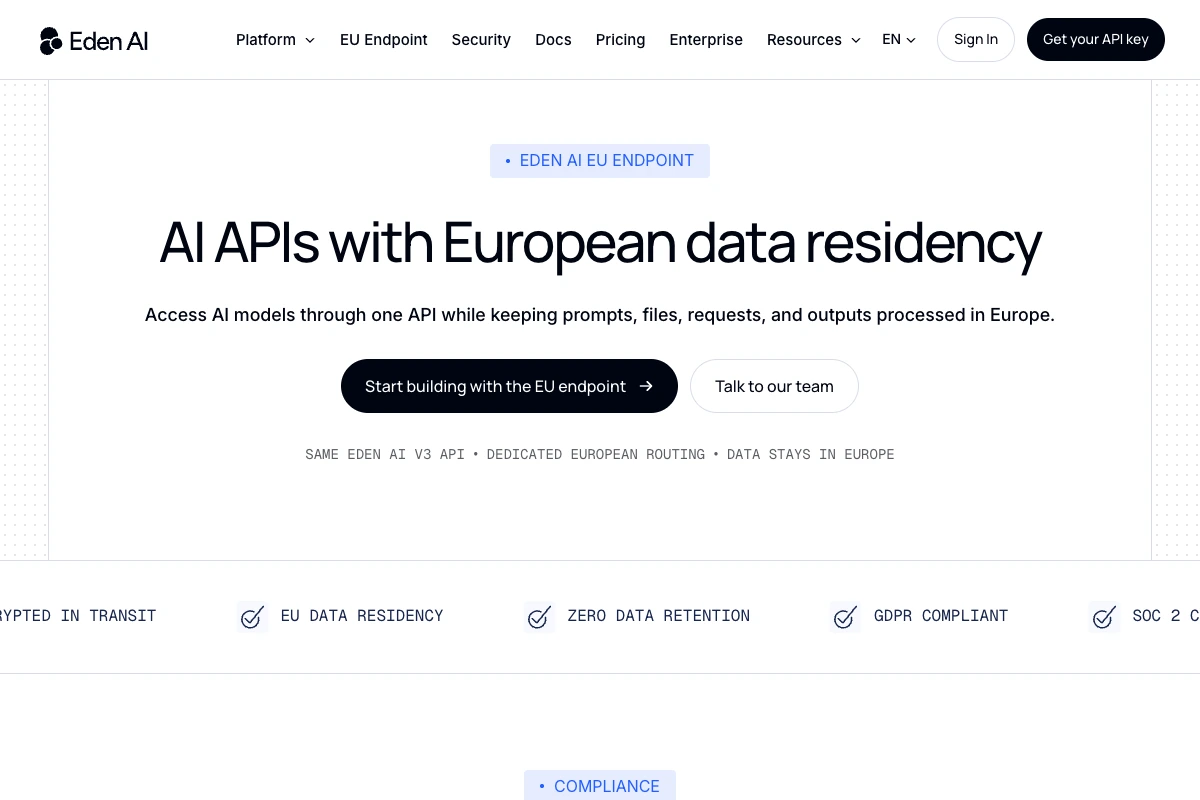Go to the Security page
The width and height of the screenshot is (1200, 800).
(x=481, y=40)
